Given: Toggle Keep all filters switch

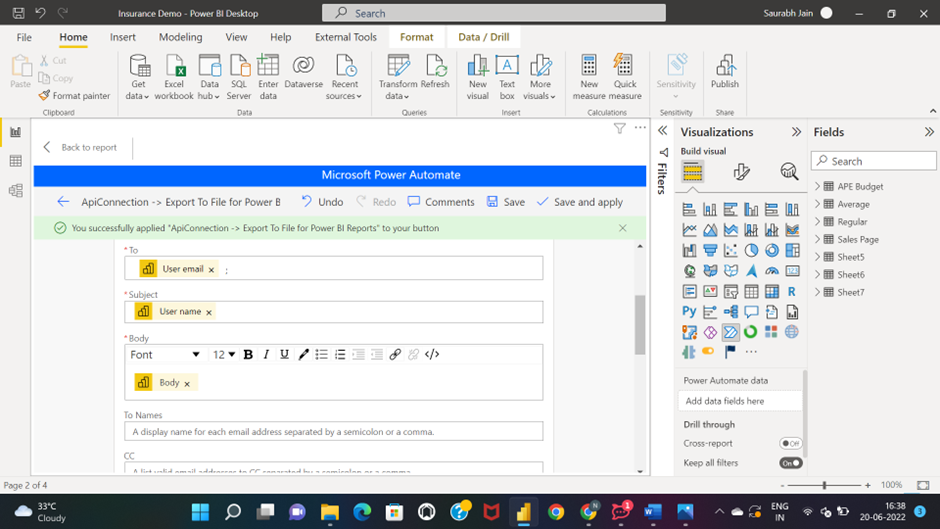Looking at the screenshot, I should tap(790, 462).
